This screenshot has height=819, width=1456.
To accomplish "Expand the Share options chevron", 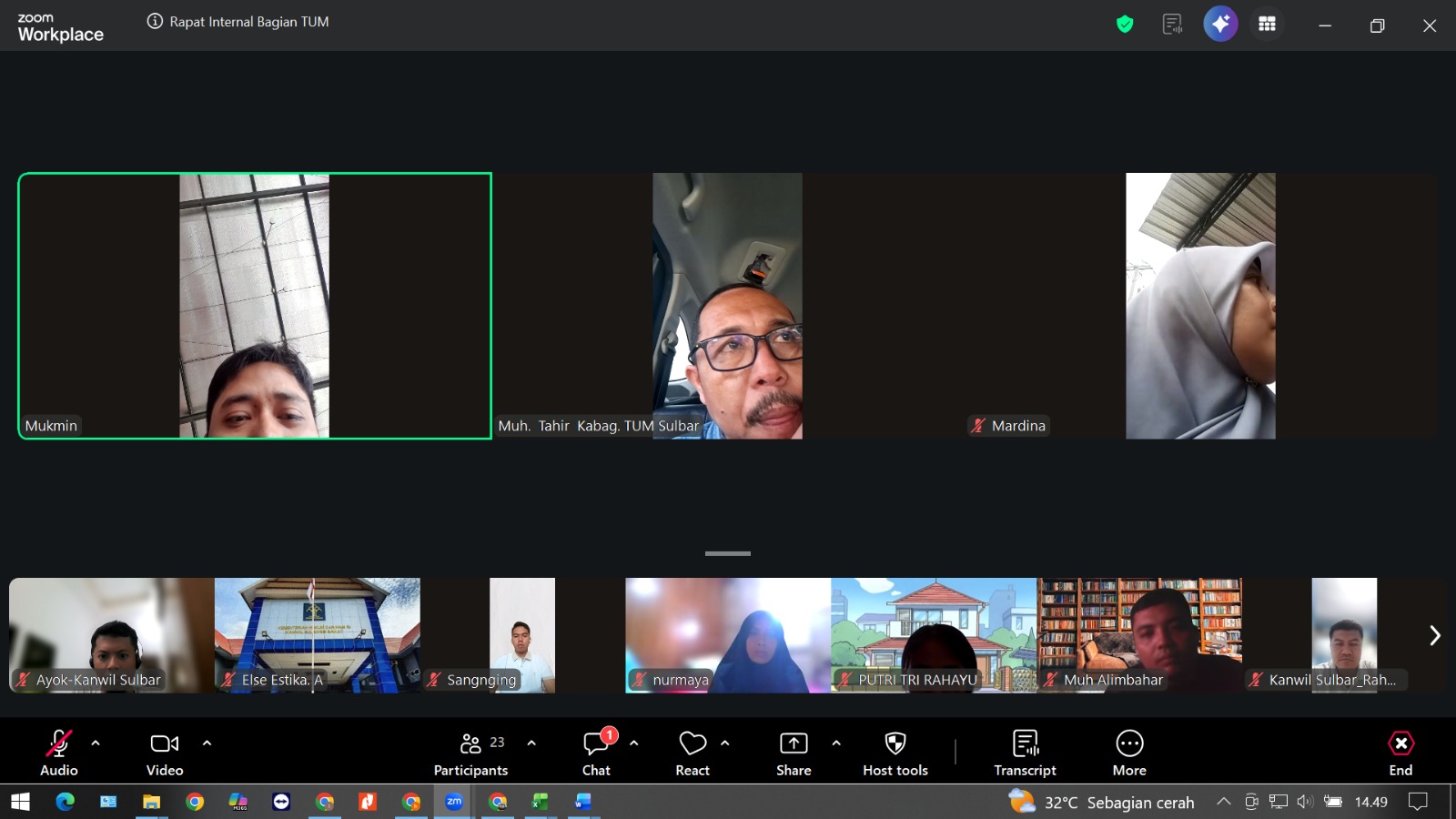I will pyautogui.click(x=836, y=743).
